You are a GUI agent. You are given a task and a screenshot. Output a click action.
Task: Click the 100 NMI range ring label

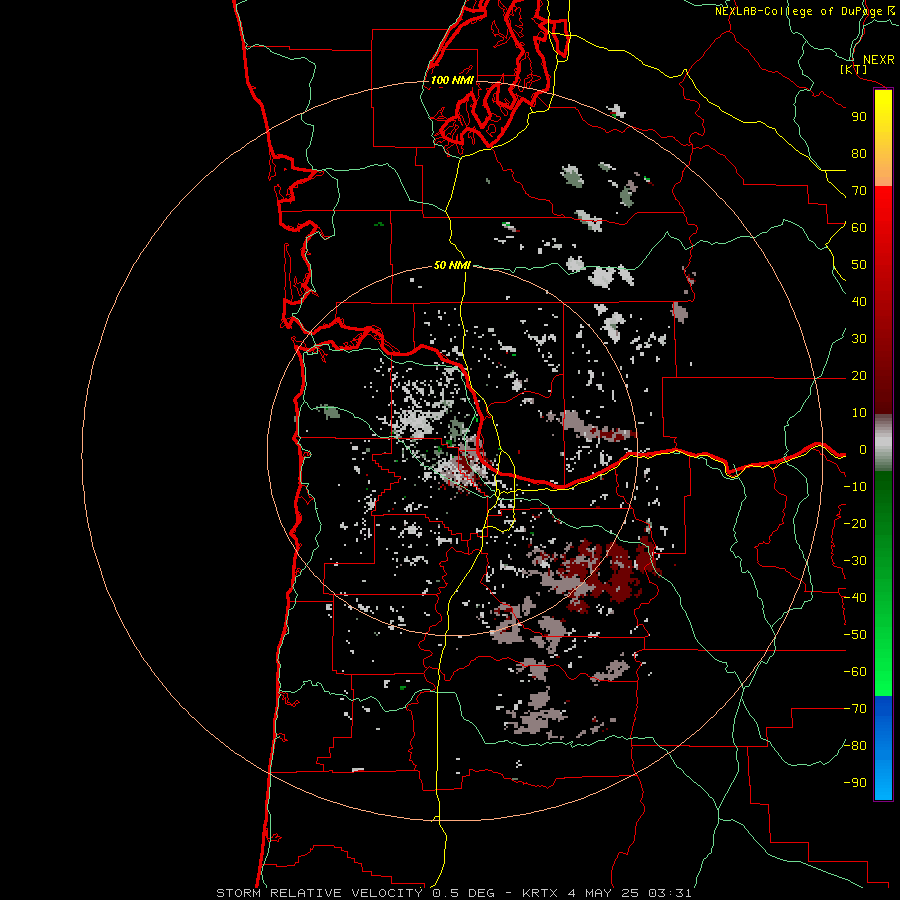(452, 80)
